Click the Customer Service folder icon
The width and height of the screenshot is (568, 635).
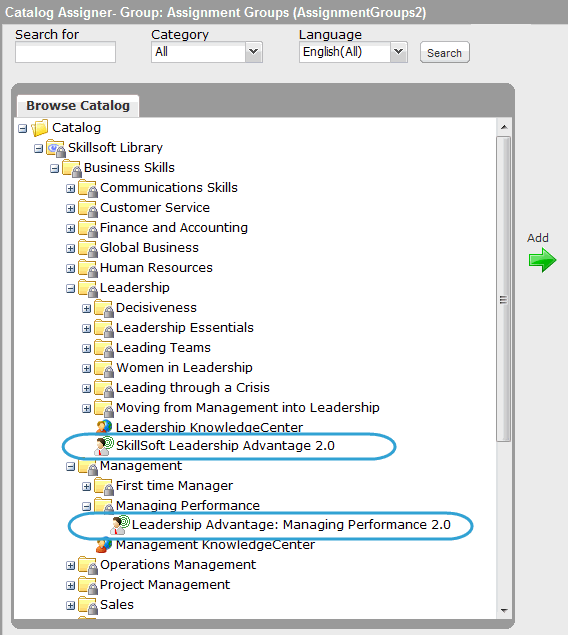click(87, 208)
